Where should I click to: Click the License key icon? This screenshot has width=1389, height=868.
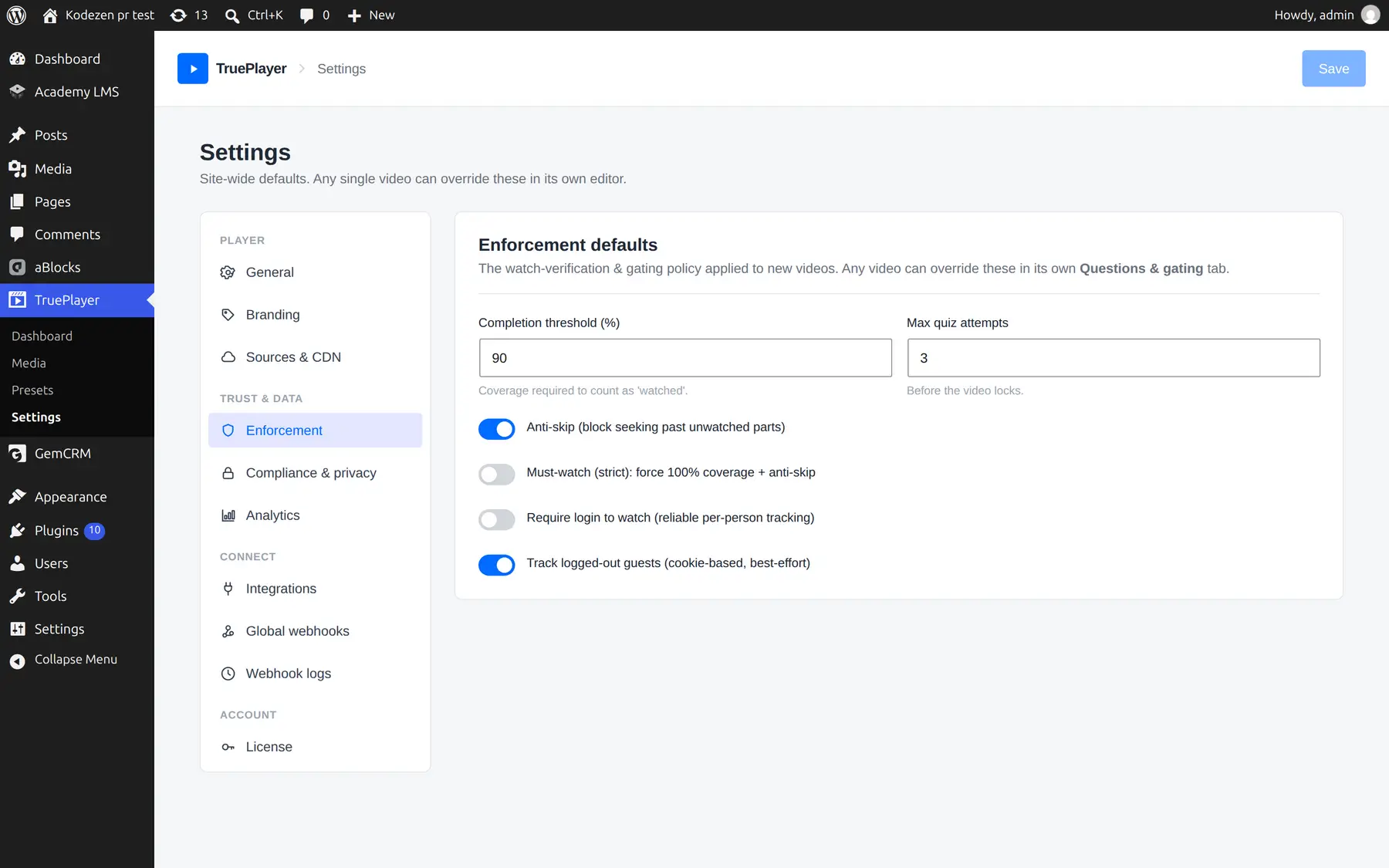click(228, 747)
